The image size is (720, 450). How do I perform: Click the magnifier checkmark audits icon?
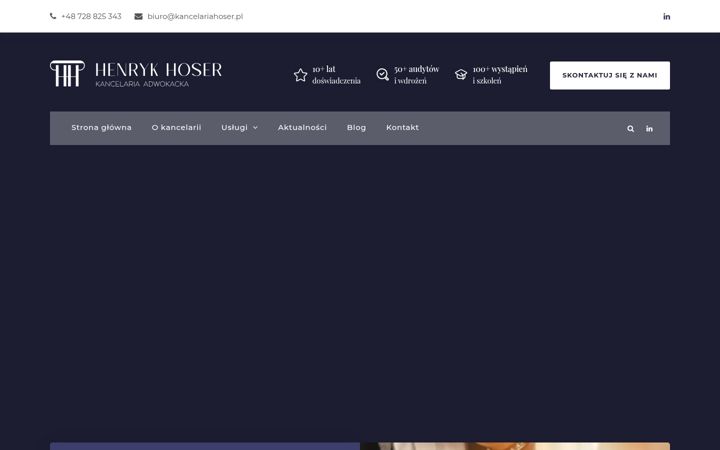click(x=382, y=74)
